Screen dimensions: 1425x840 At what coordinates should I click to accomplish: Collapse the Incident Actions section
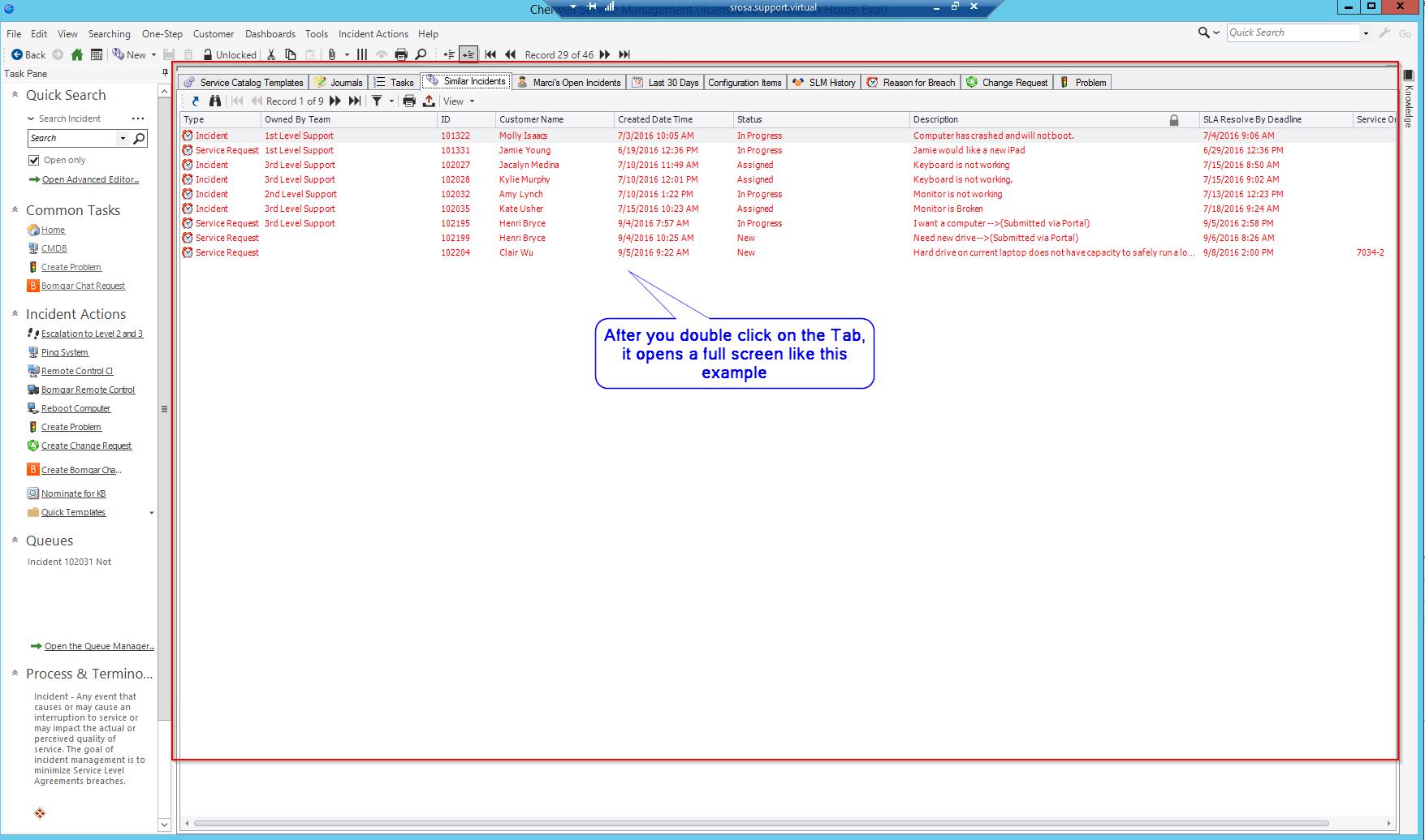click(15, 313)
